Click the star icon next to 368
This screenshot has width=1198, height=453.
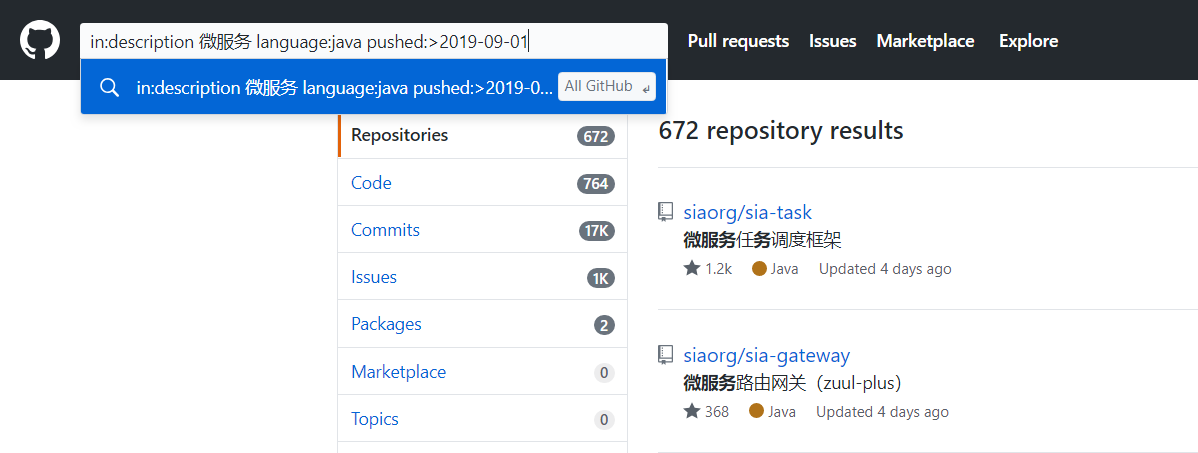692,411
